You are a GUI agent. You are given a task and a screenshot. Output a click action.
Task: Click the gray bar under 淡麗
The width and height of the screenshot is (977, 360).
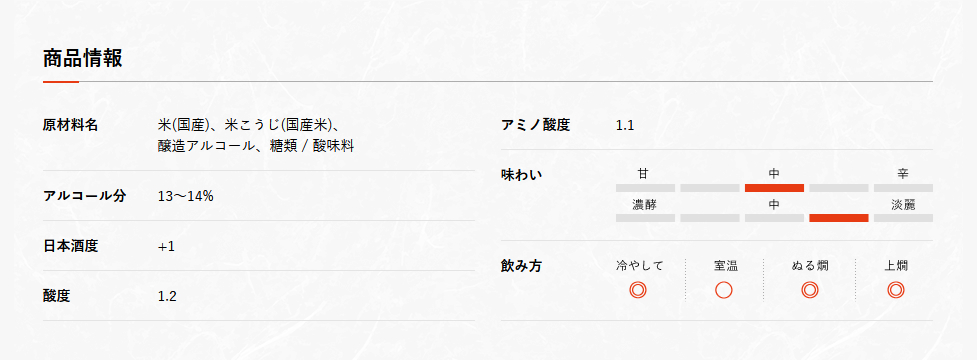coord(903,218)
